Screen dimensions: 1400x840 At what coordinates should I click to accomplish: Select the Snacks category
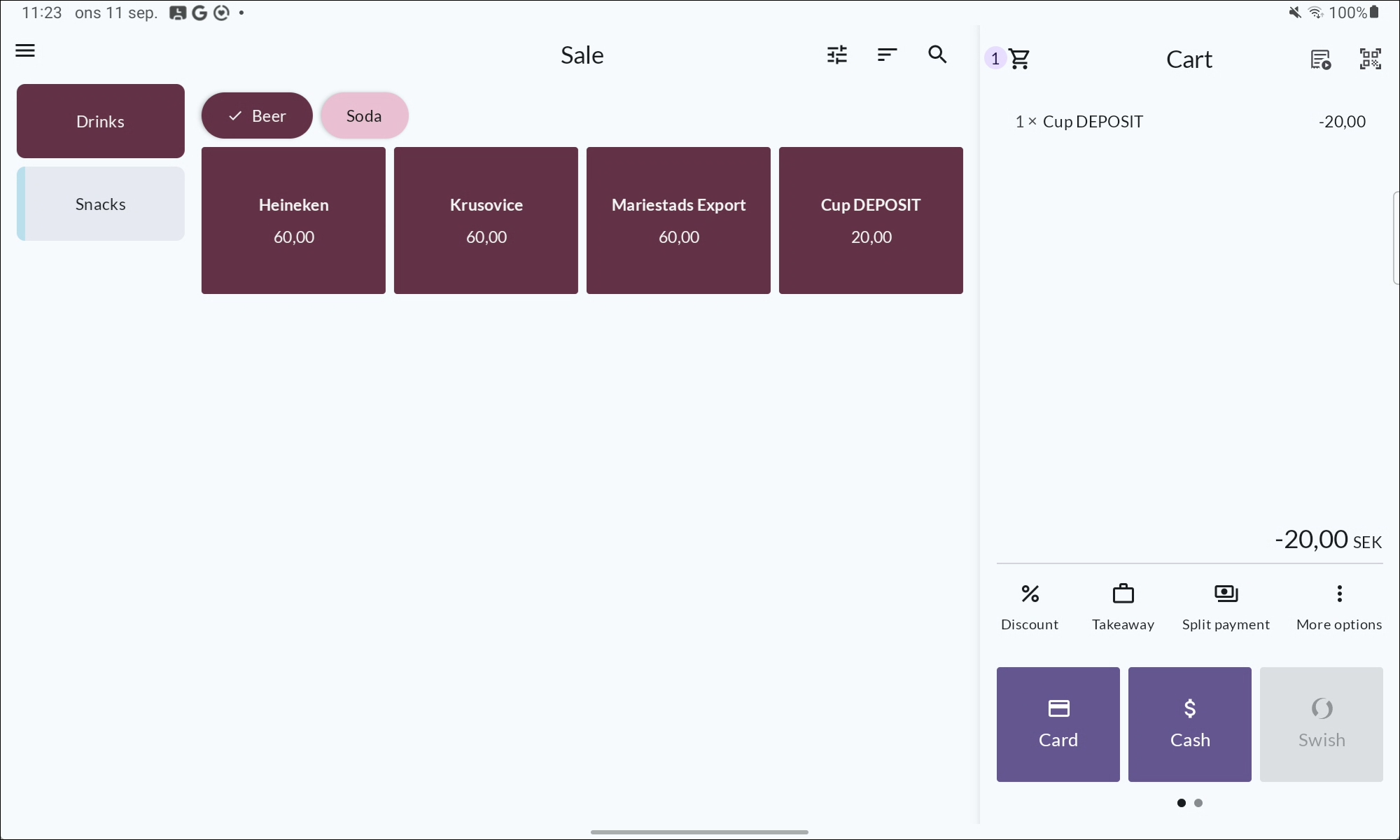[101, 204]
